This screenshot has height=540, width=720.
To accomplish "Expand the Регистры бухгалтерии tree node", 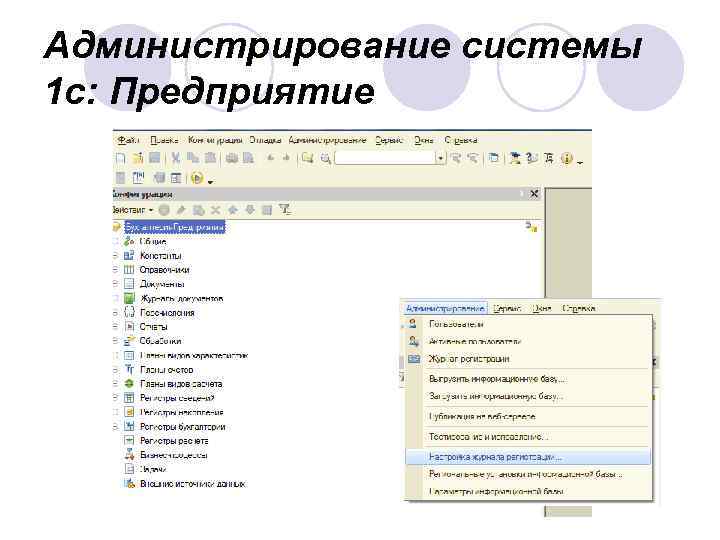I will [x=115, y=427].
